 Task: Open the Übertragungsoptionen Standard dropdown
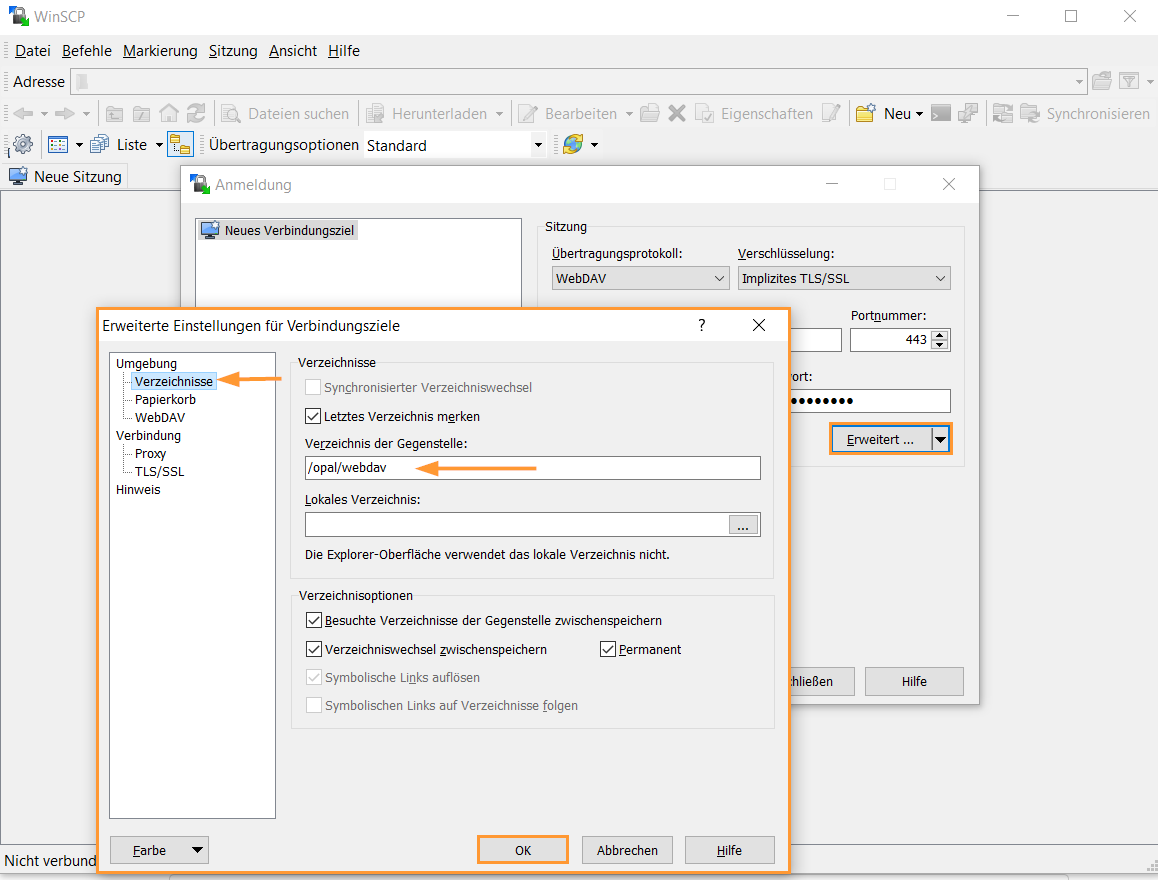[x=538, y=144]
